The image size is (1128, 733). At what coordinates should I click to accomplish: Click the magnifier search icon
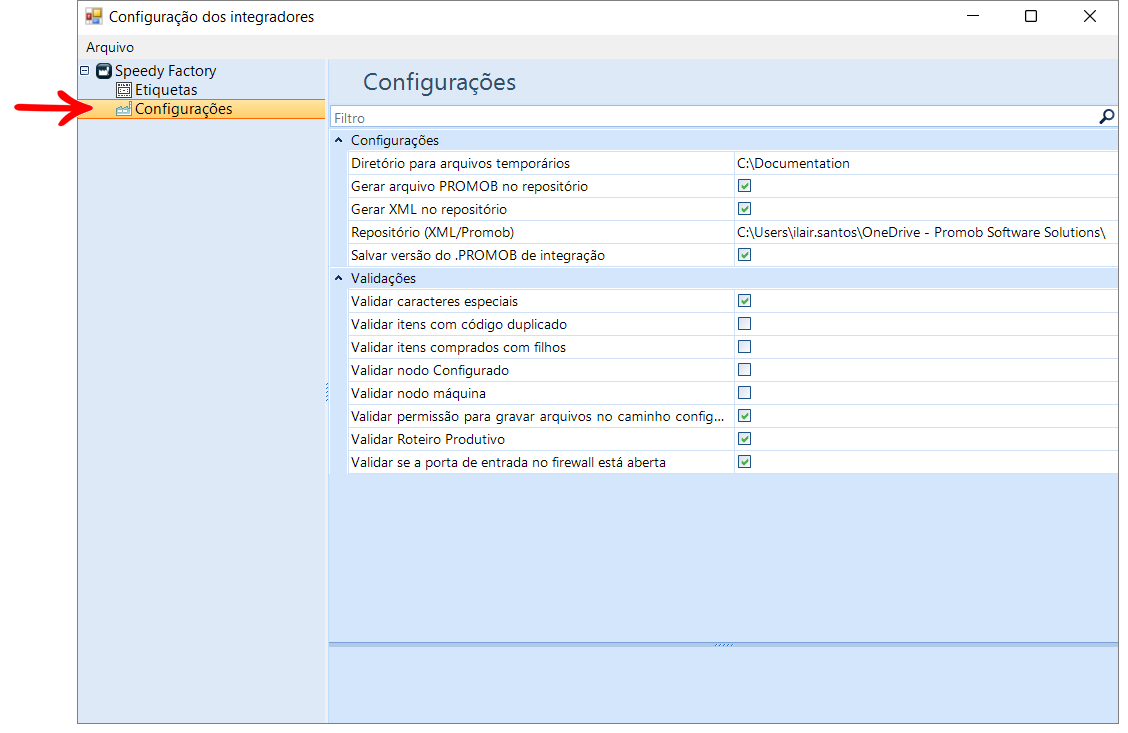click(x=1106, y=117)
